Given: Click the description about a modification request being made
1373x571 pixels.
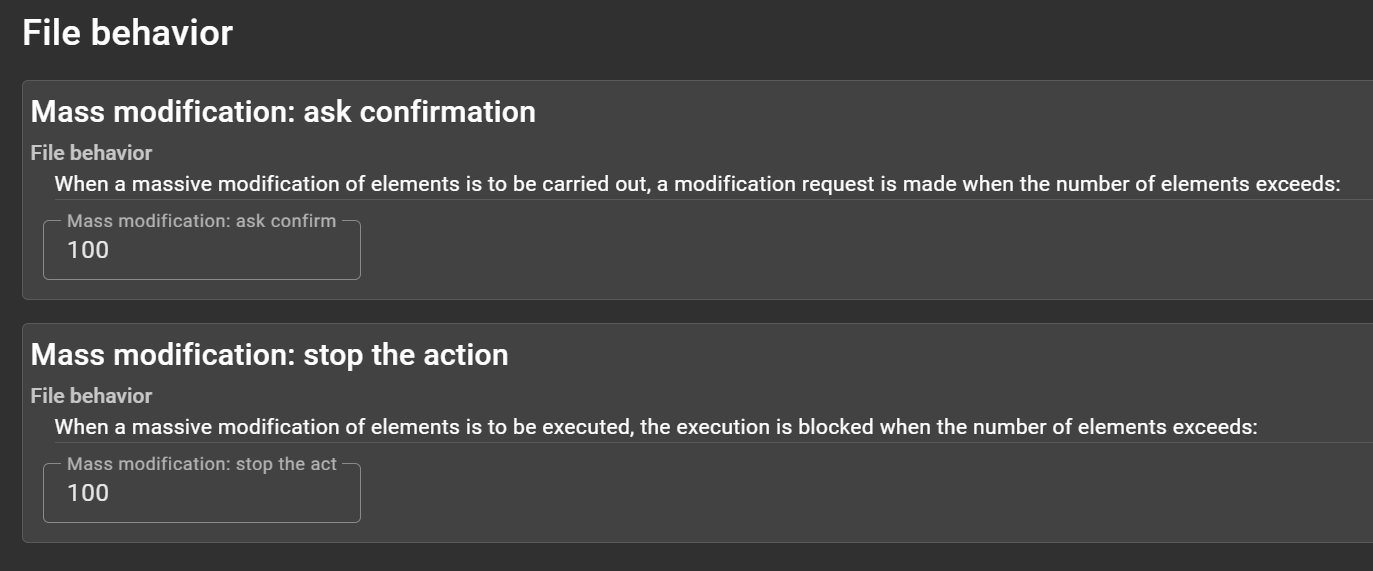Looking at the screenshot, I should coord(696,184).
